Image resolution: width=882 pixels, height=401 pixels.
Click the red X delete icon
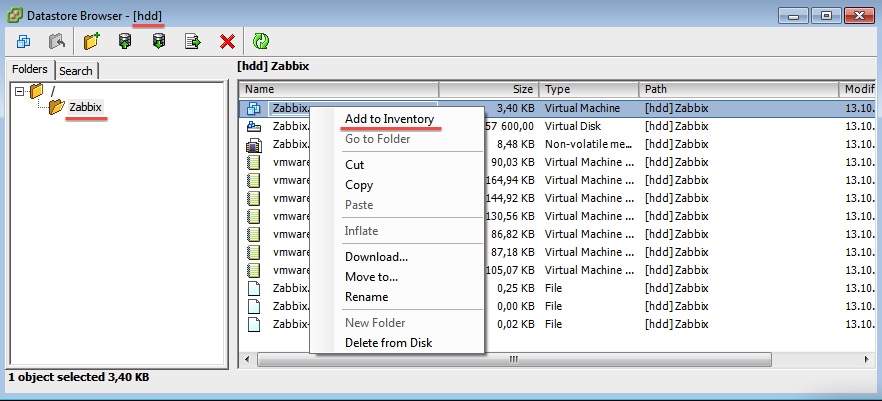(x=227, y=42)
